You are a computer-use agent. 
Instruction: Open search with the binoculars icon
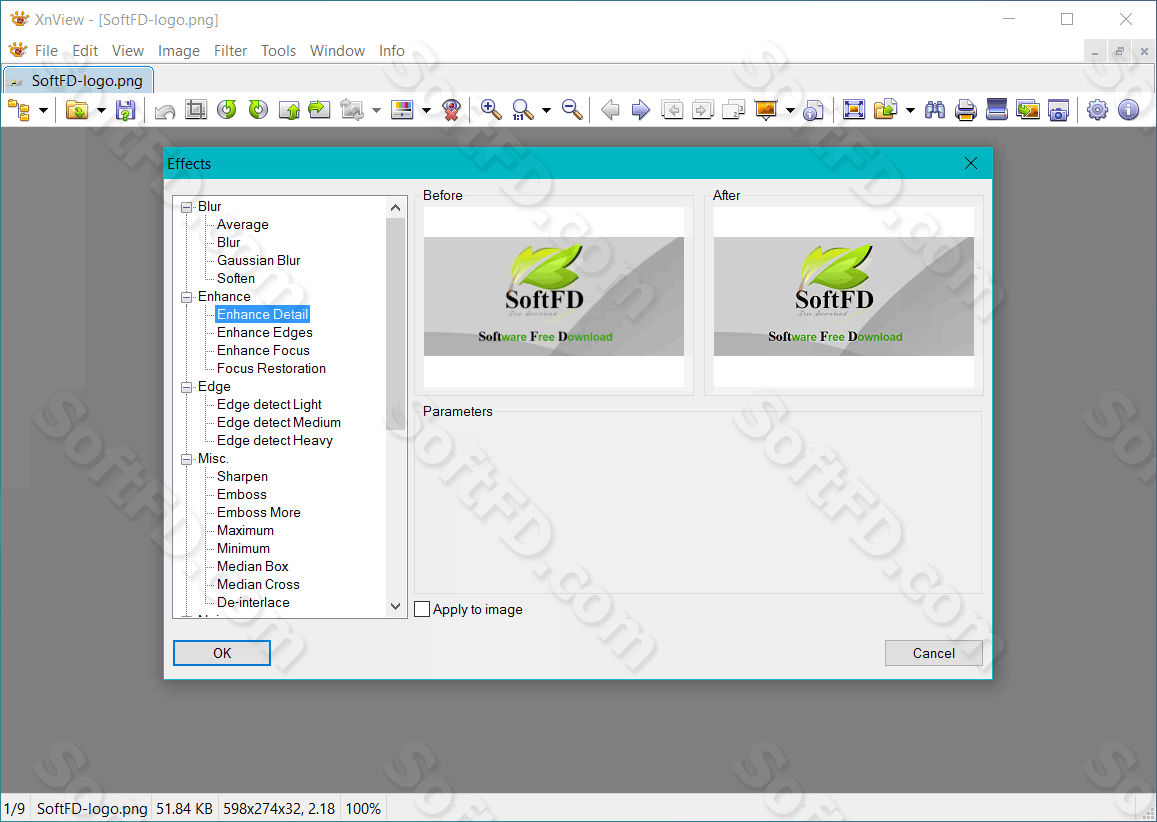click(935, 110)
